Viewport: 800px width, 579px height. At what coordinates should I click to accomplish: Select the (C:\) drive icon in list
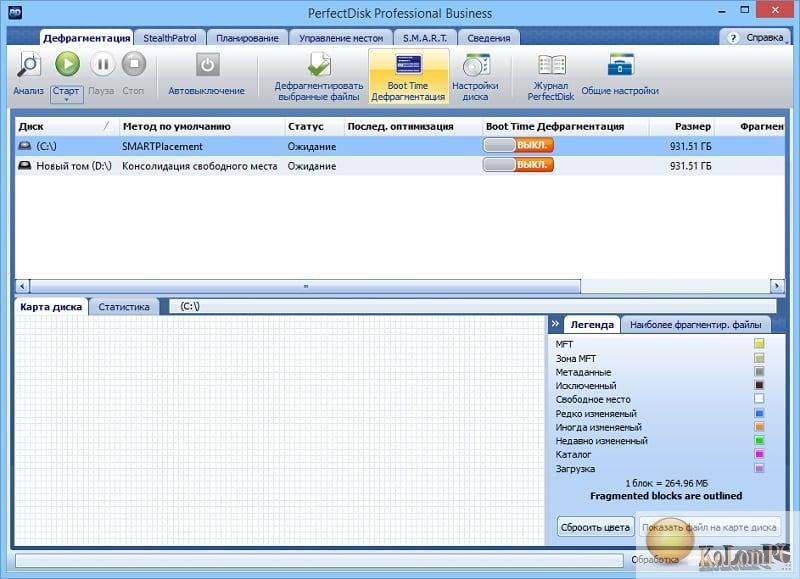coord(24,146)
